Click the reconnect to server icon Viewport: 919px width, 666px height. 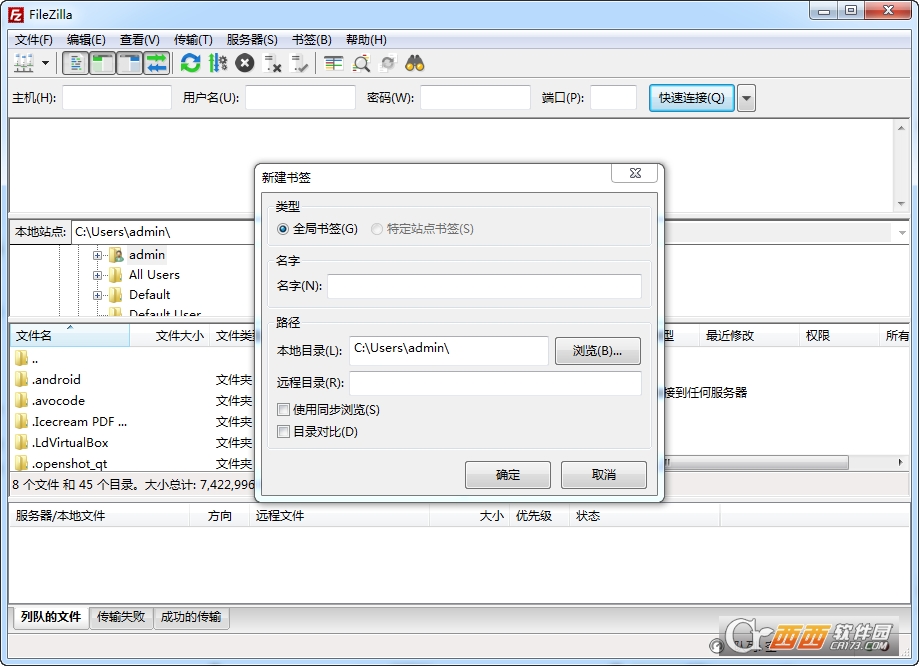point(299,63)
